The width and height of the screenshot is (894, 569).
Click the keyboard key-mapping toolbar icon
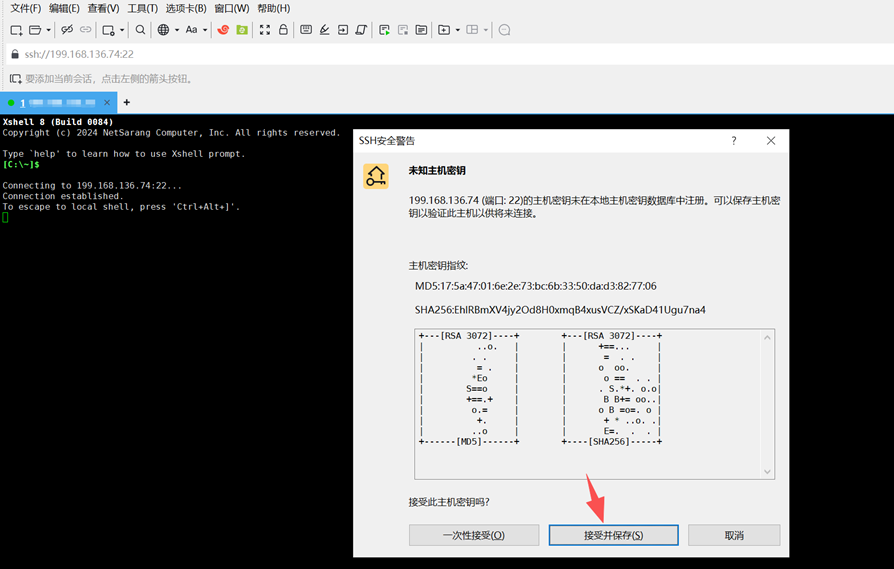point(306,30)
